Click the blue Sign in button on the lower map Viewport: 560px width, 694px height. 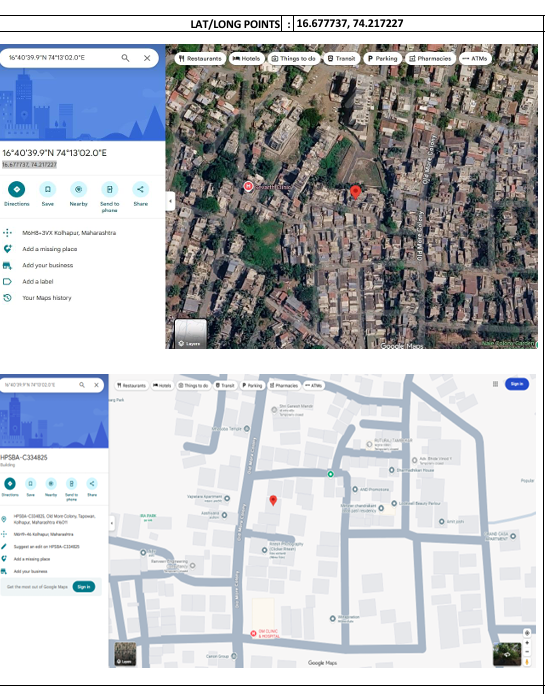click(x=517, y=384)
